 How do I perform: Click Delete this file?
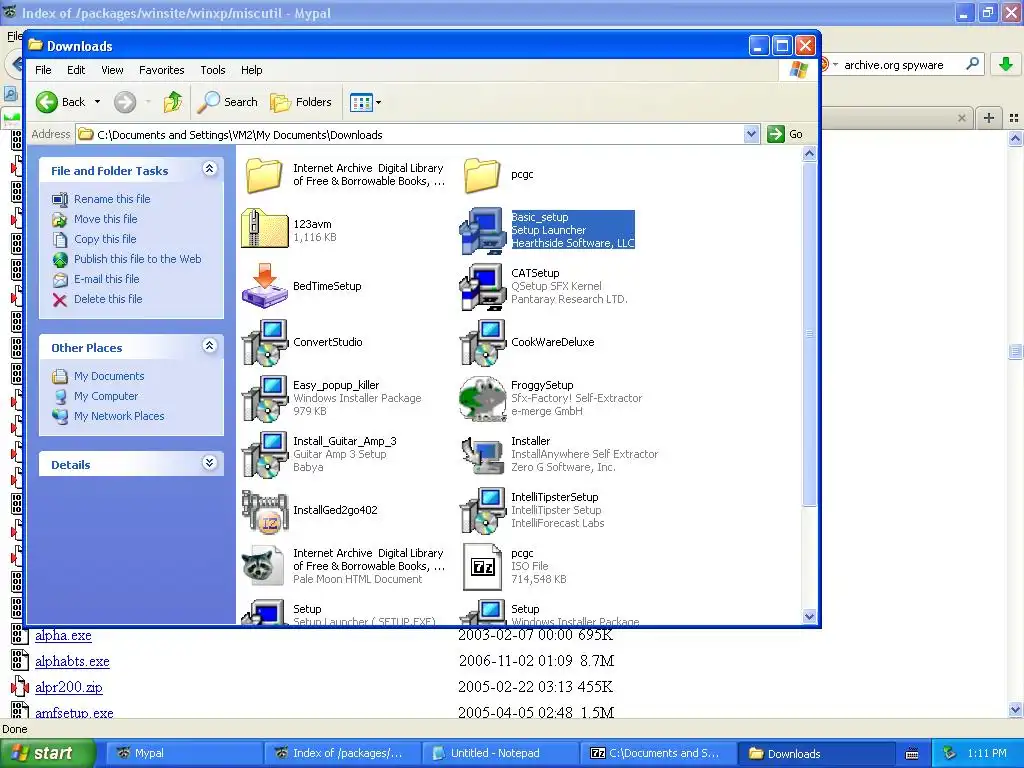point(108,299)
